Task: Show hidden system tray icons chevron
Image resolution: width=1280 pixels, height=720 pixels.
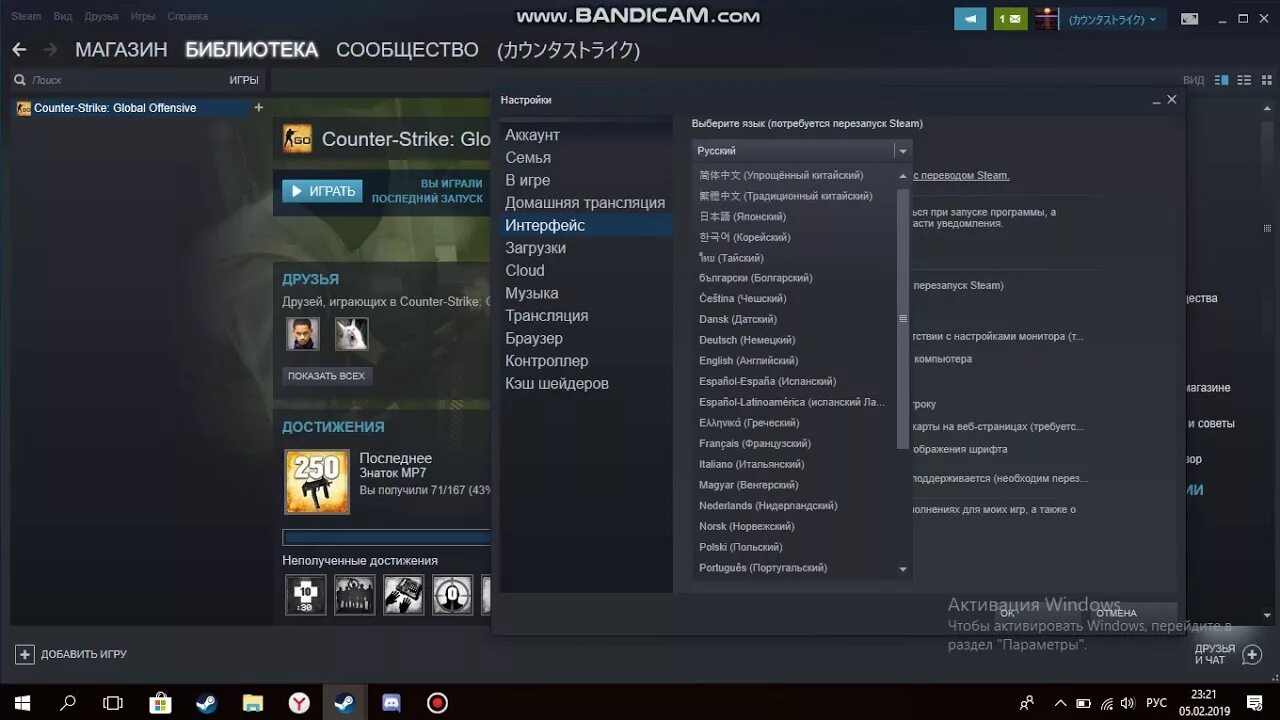Action: tap(1062, 703)
